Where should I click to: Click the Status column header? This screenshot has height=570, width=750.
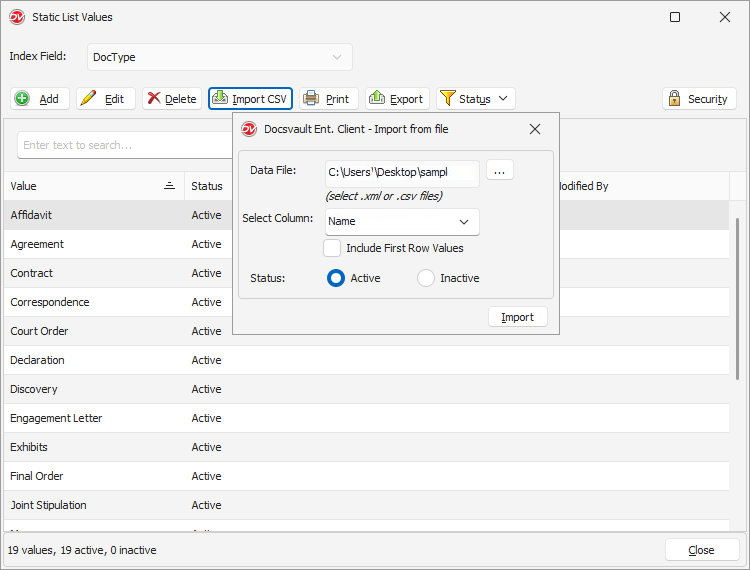click(208, 186)
